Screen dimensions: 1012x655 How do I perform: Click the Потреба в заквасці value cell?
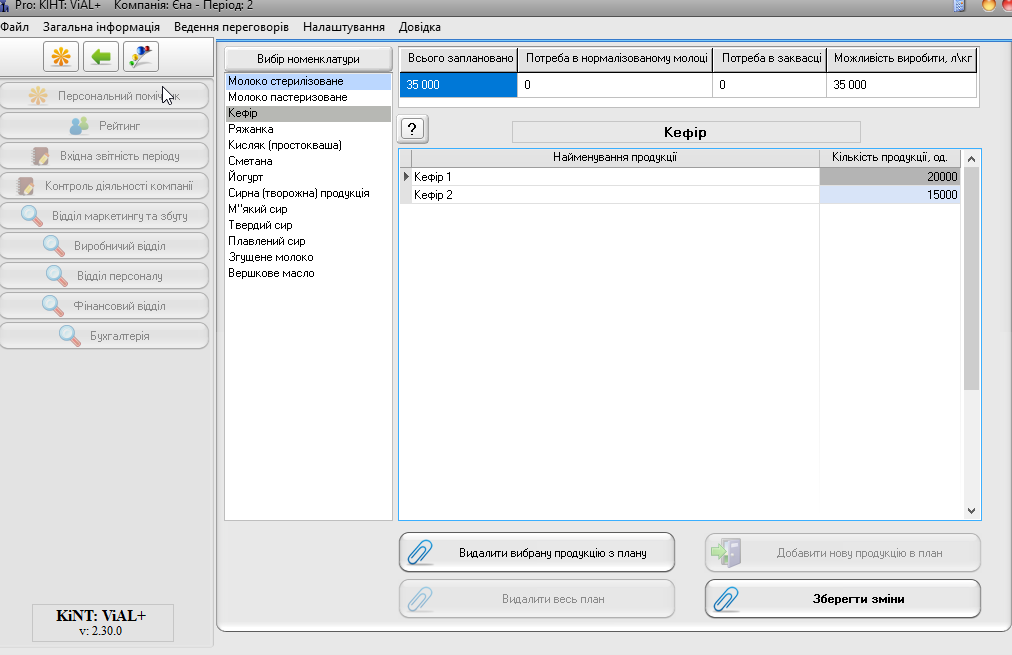point(769,85)
